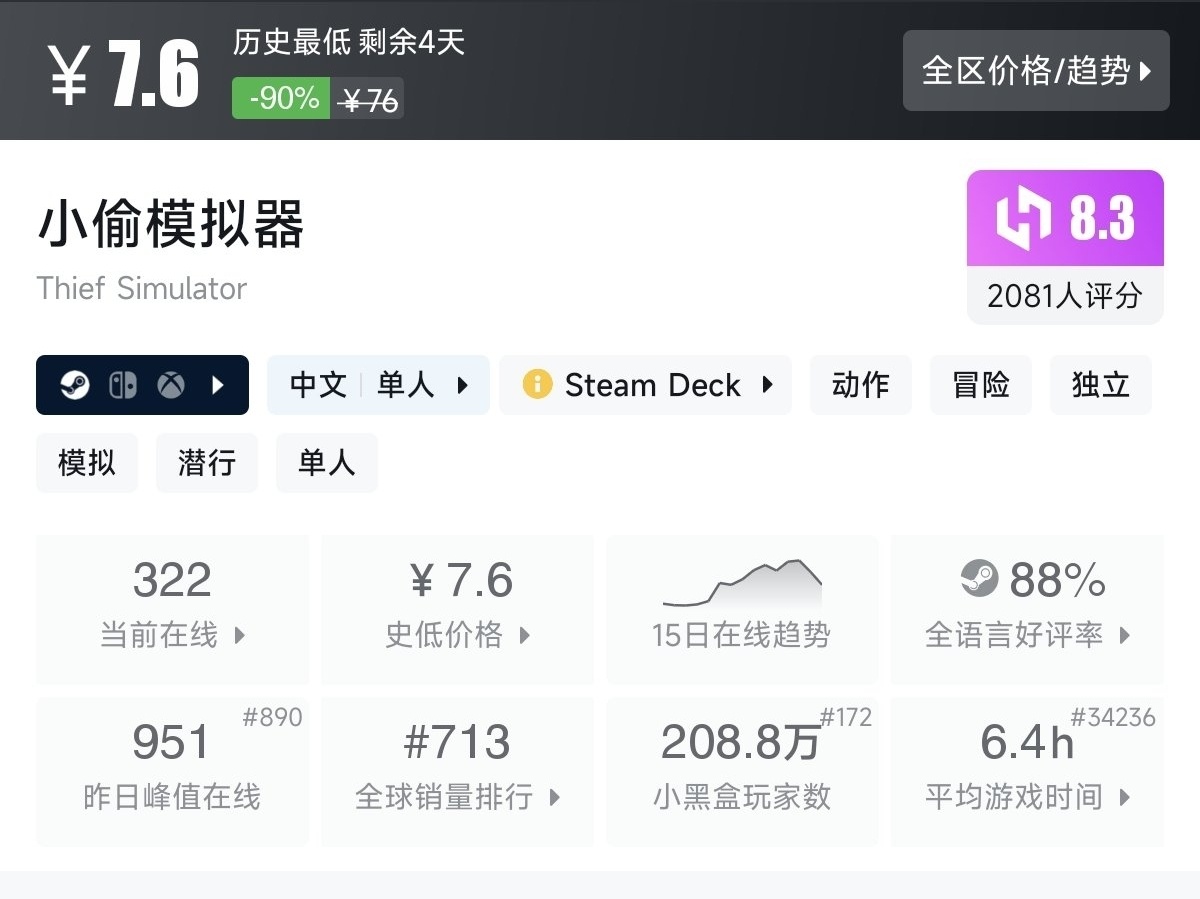Click the #34236 playtime rank label
The width and height of the screenshot is (1200, 899).
tap(1113, 717)
